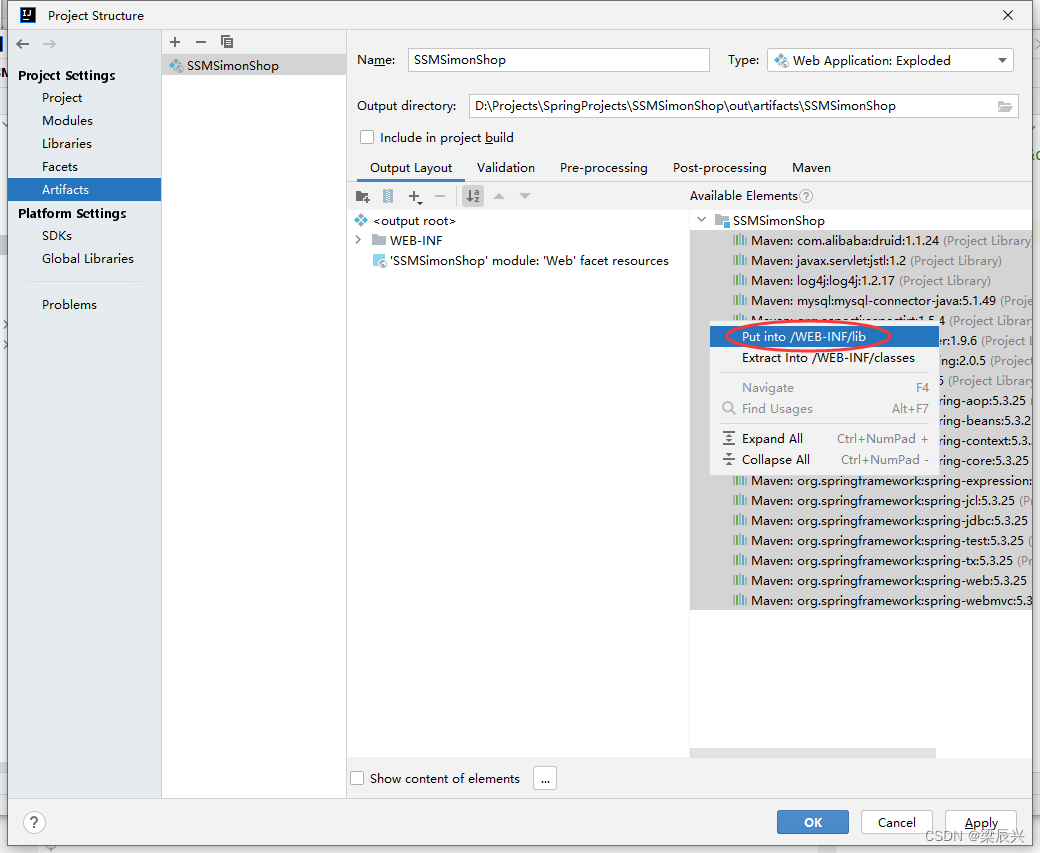This screenshot has height=853, width=1040.
Task: Select Maven: javax.servlet:jstl:1.2 library
Action: [861, 261]
